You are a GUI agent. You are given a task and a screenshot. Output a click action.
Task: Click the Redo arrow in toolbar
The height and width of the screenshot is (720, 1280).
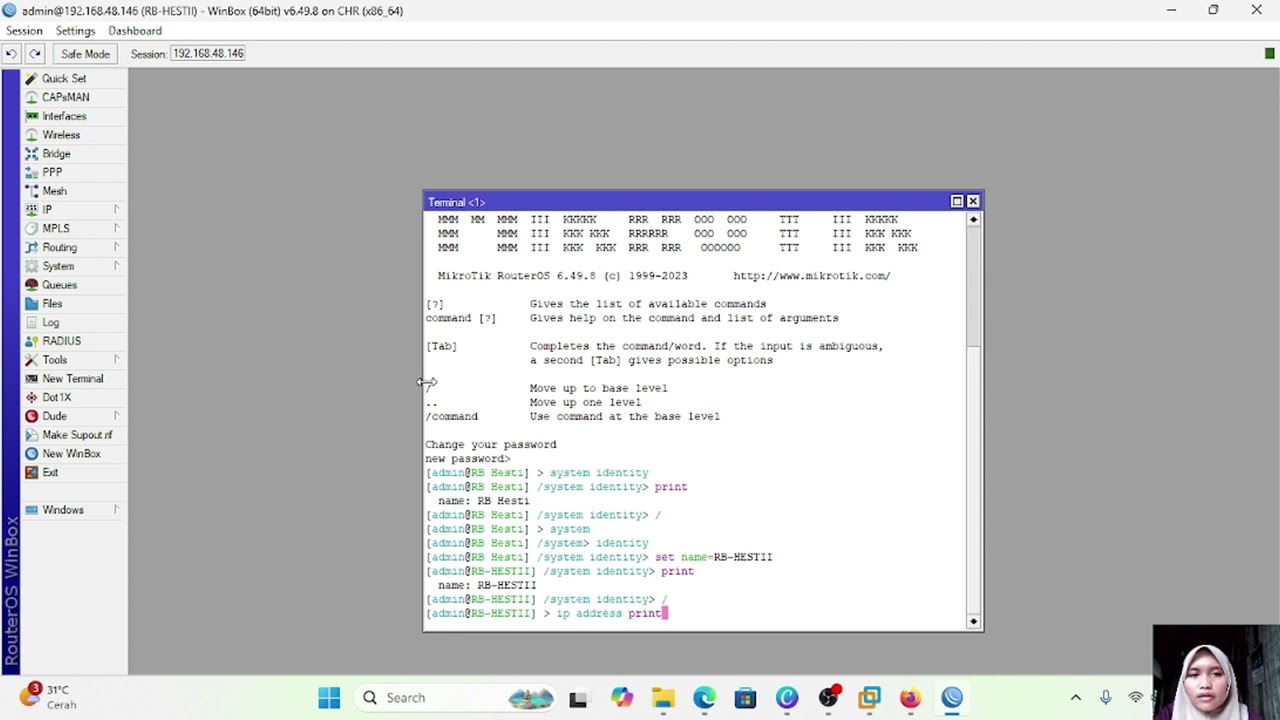pos(35,53)
